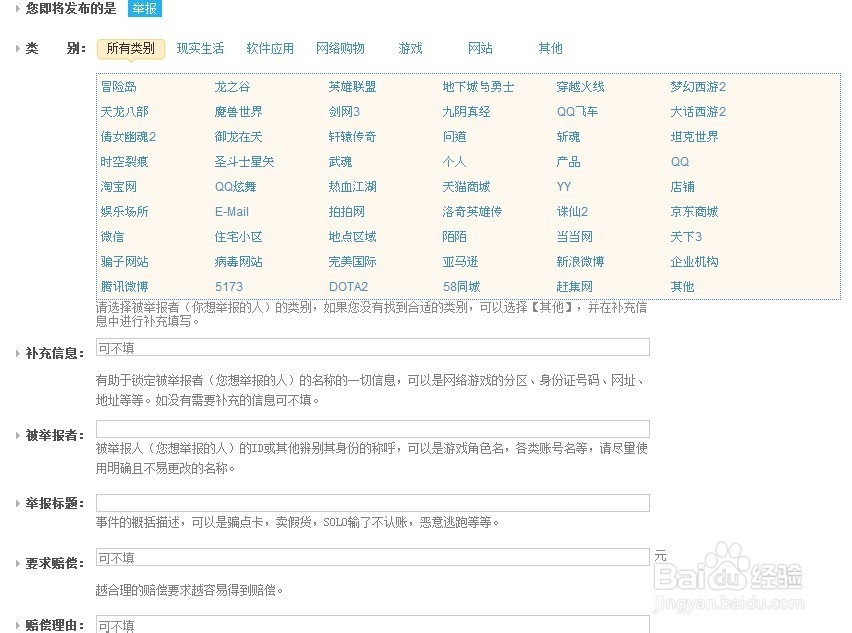Screen dimensions: 852x633
Task: Click the YY category link
Action: tap(564, 187)
